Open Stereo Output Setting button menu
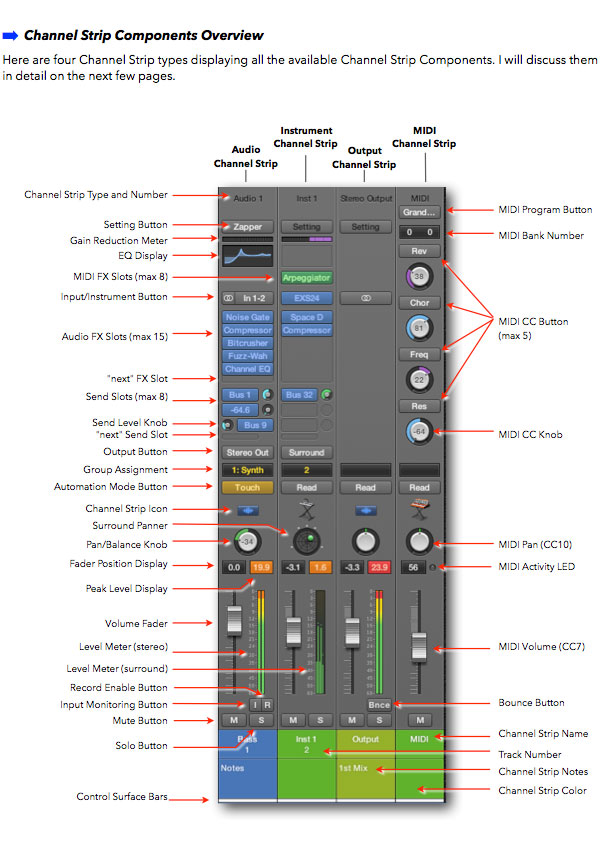The height and width of the screenshot is (849, 600). [x=366, y=227]
